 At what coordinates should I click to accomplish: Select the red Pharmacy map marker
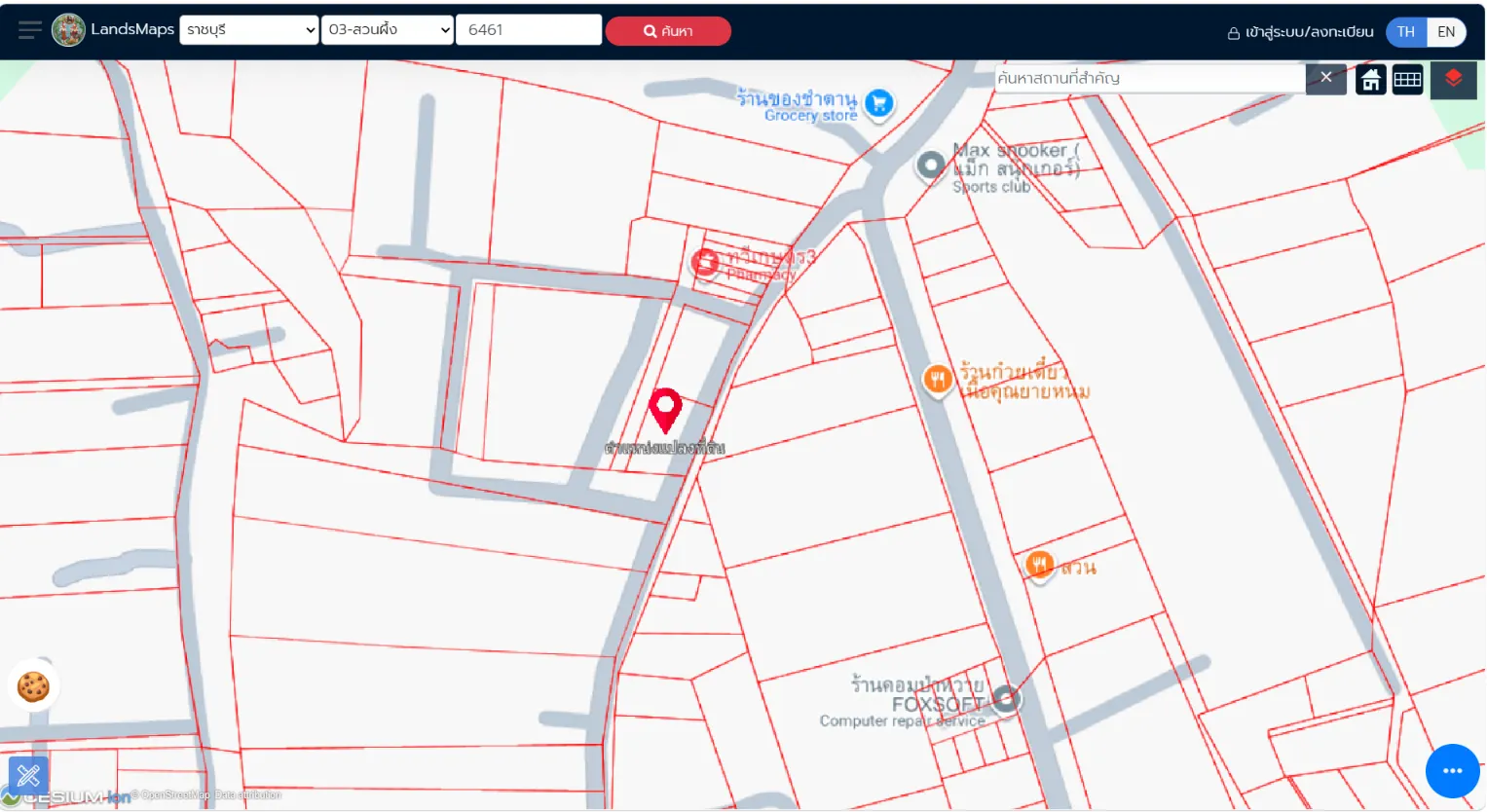click(x=705, y=262)
